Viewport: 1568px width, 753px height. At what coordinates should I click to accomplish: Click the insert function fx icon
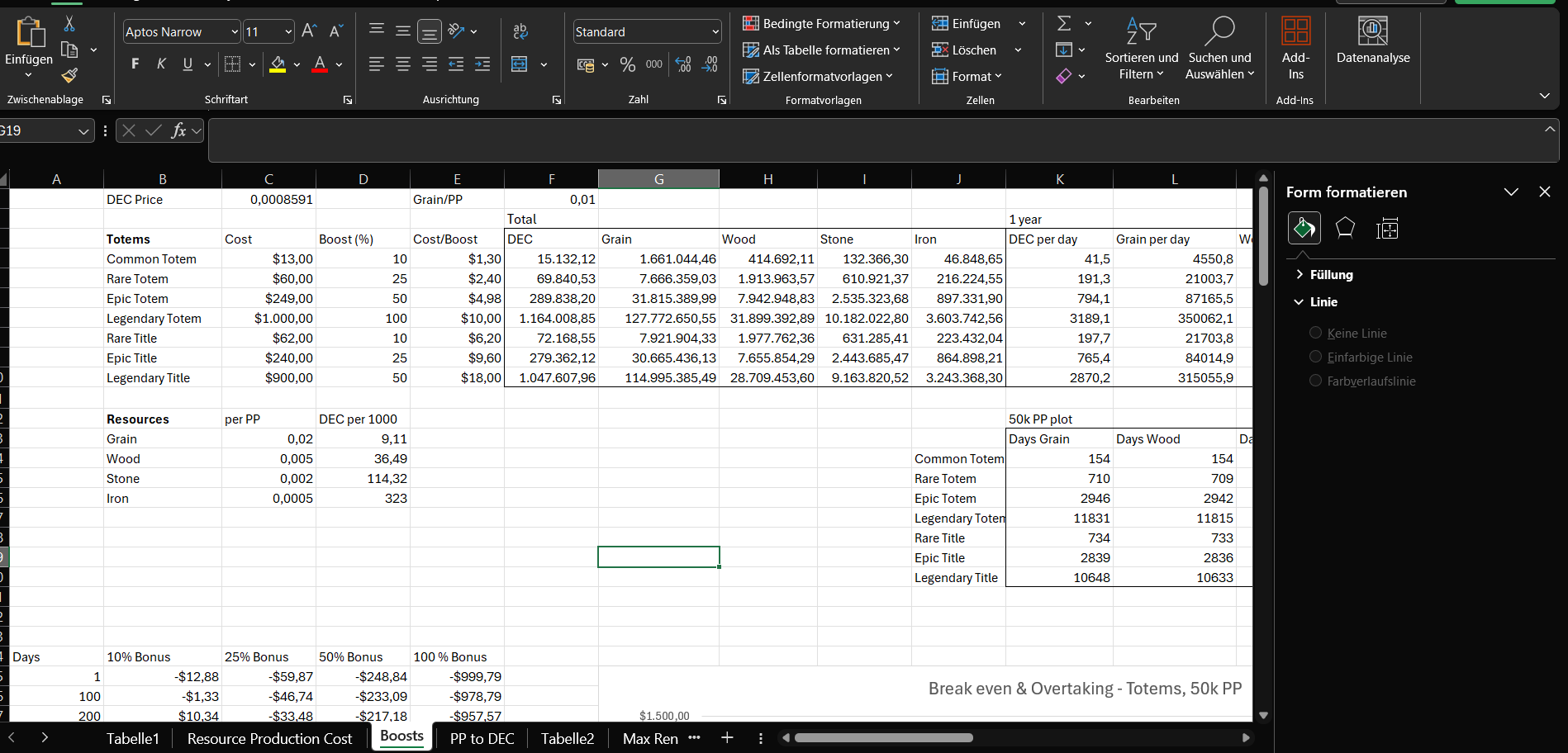point(178,130)
